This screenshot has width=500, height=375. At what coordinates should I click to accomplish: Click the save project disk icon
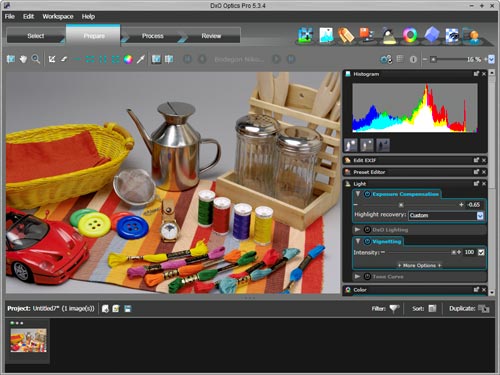(127, 309)
